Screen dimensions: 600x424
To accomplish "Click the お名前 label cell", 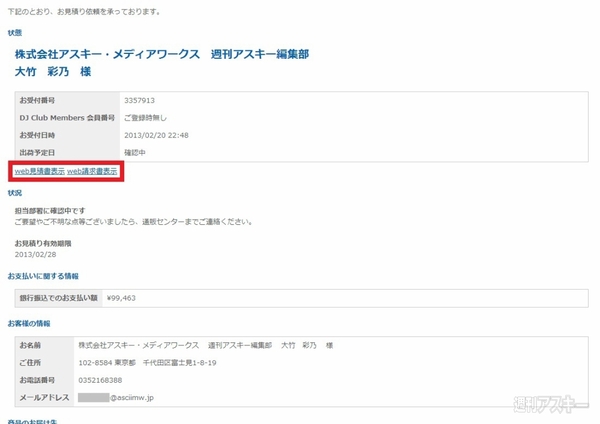I will coord(44,346).
